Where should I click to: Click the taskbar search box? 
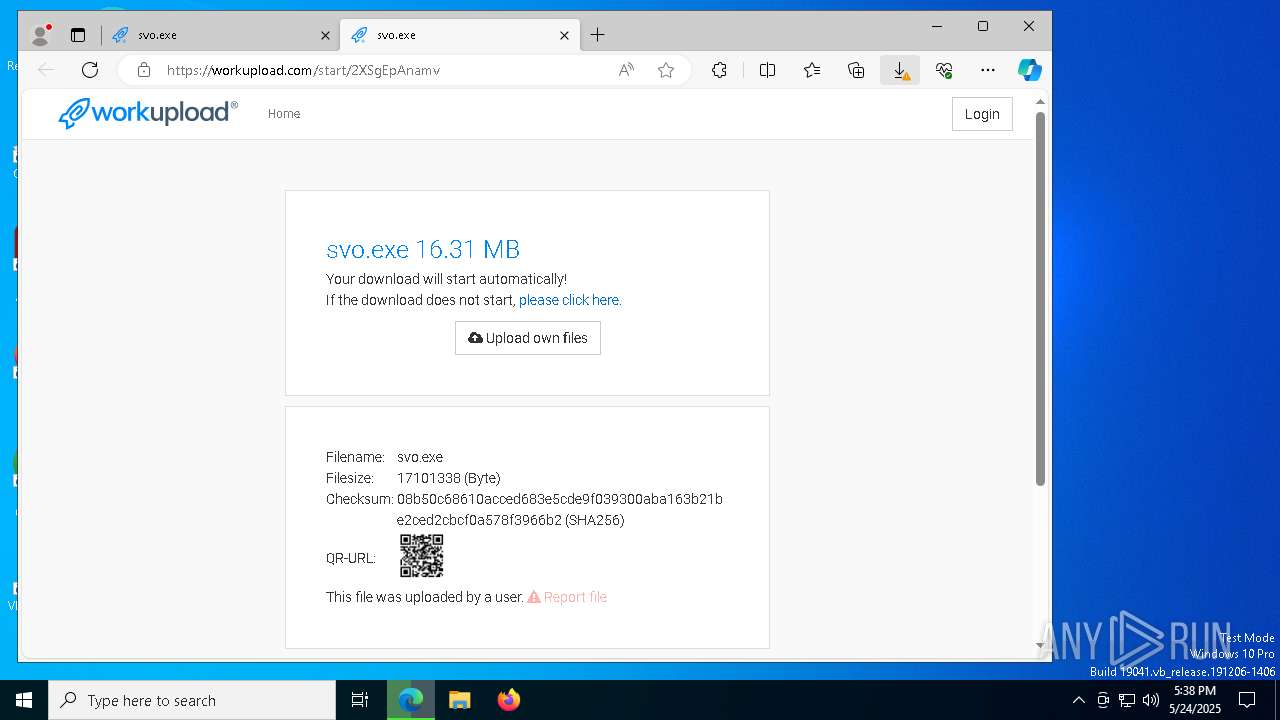192,700
